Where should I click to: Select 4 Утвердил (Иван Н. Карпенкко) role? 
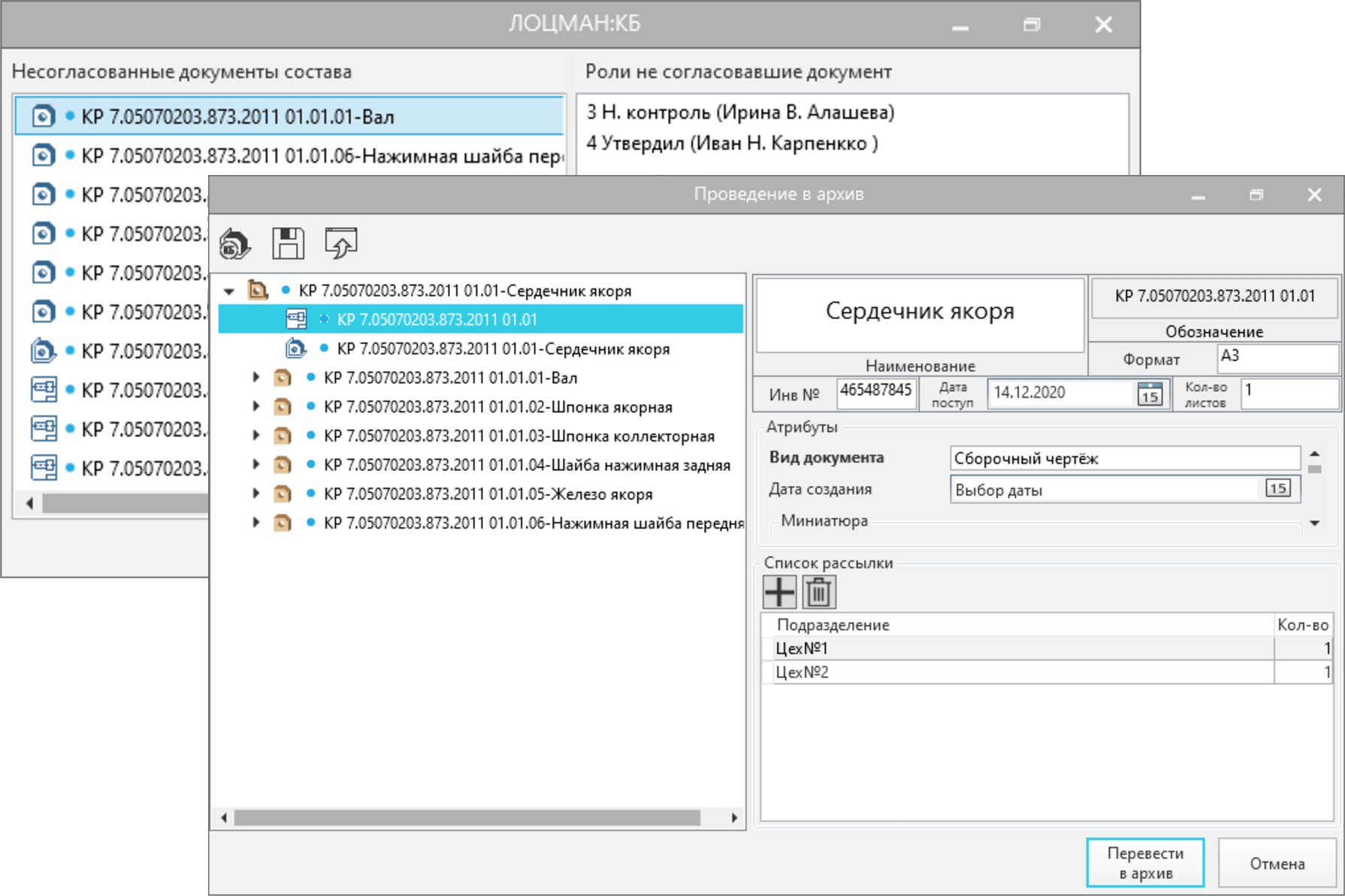pos(732,143)
